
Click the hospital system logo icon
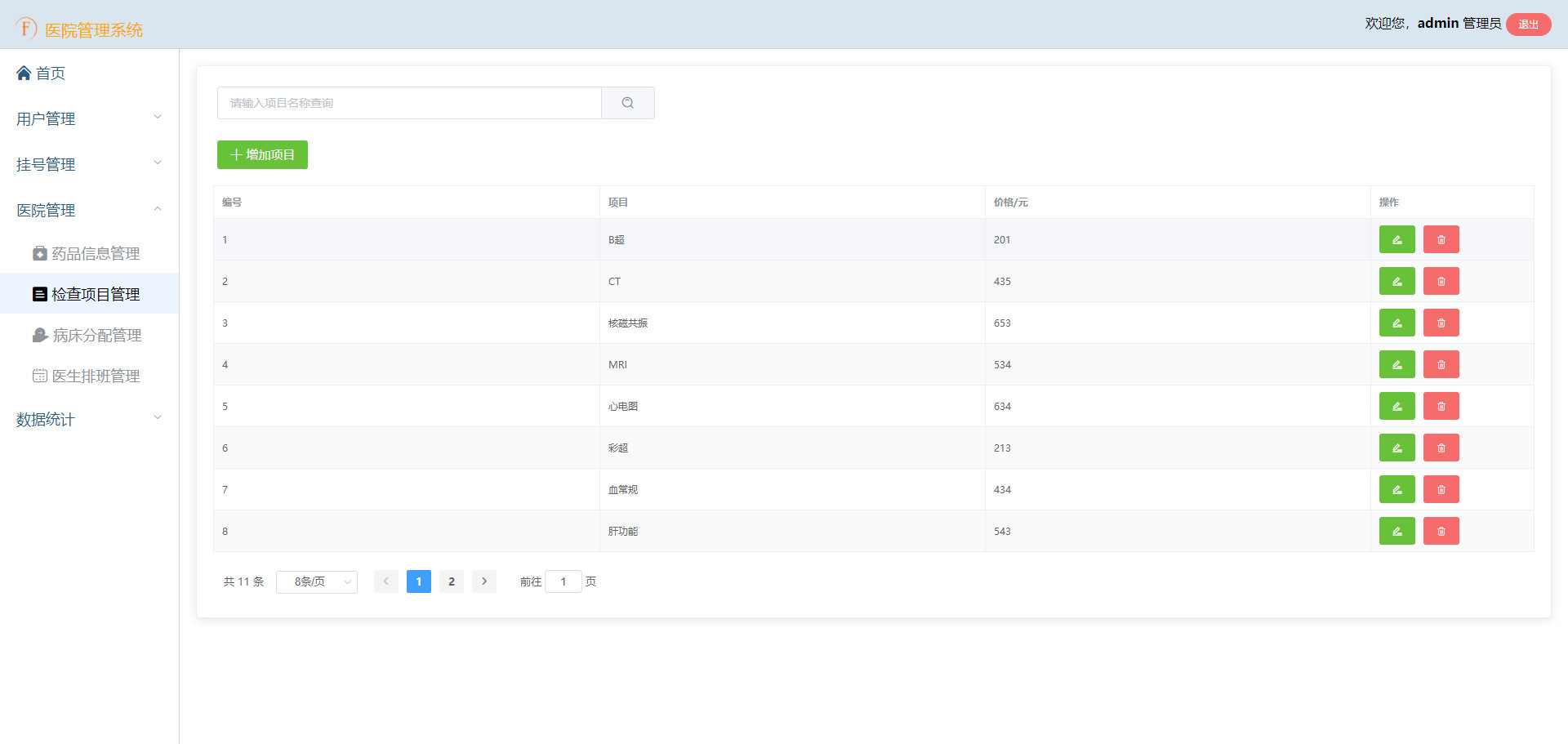26,28
